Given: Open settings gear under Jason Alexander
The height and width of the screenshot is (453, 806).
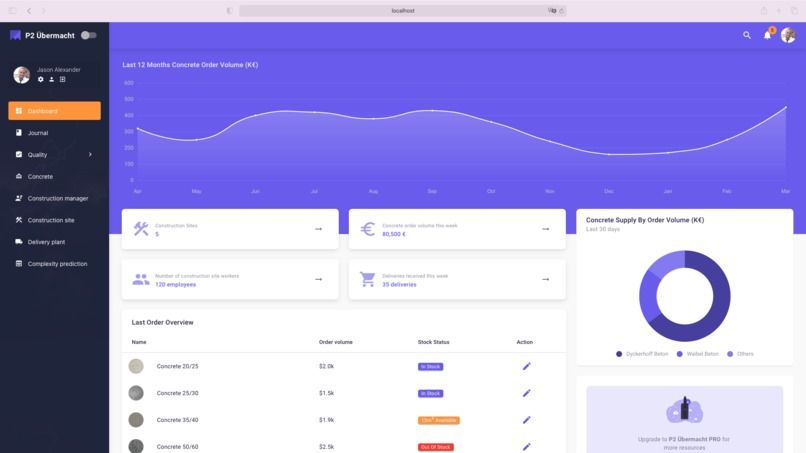Looking at the screenshot, I should pos(41,79).
